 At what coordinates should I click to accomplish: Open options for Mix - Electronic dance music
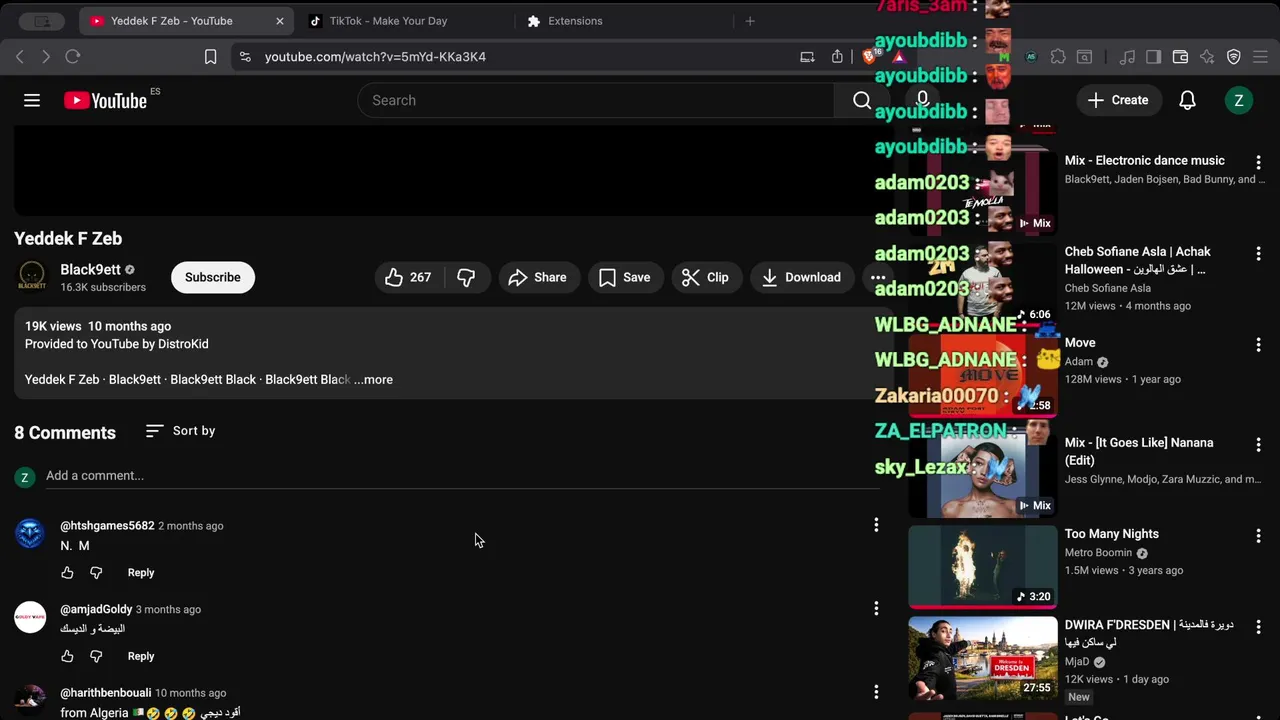point(1258,162)
